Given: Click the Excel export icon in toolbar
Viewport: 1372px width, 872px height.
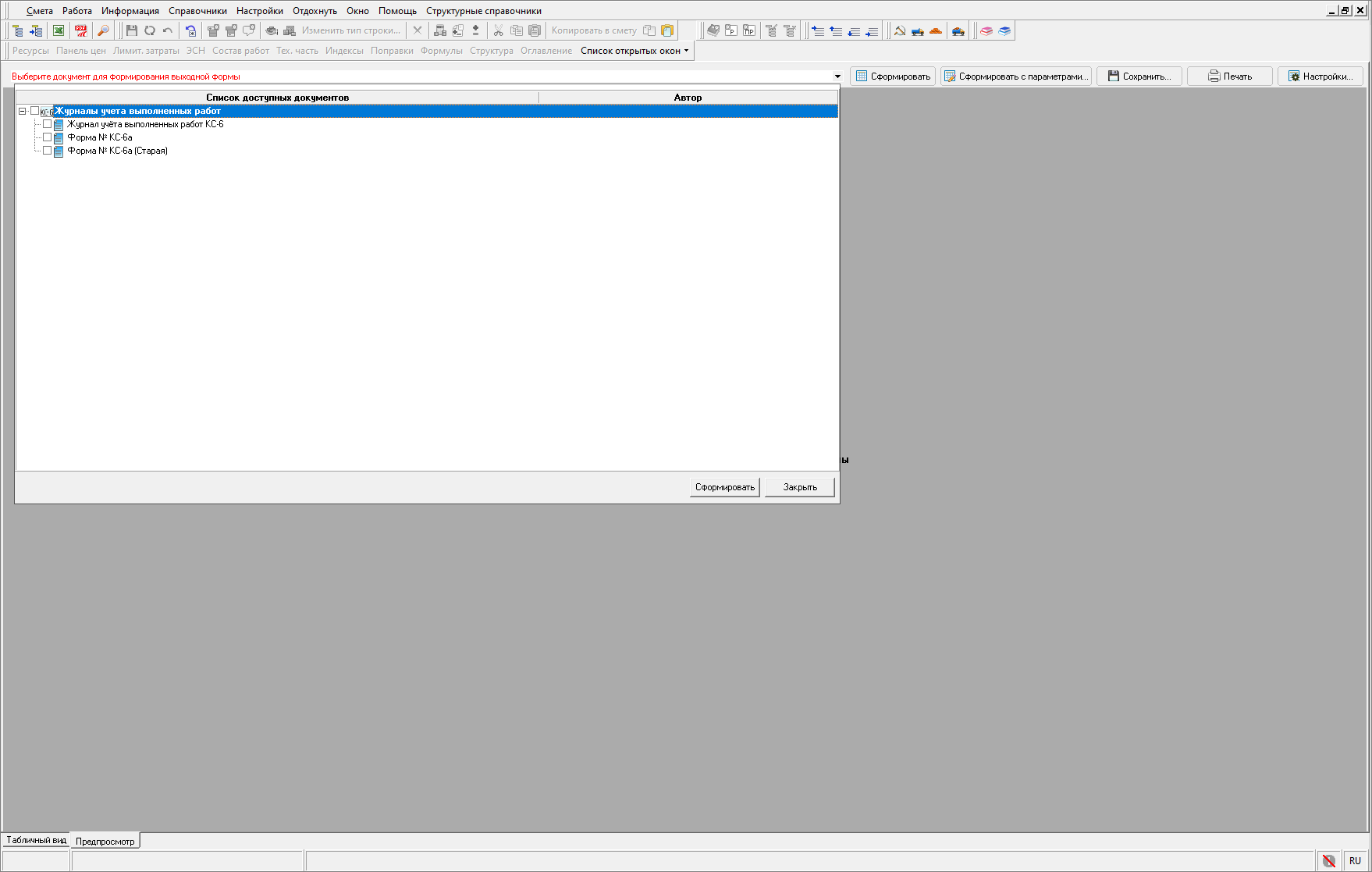Looking at the screenshot, I should [59, 30].
